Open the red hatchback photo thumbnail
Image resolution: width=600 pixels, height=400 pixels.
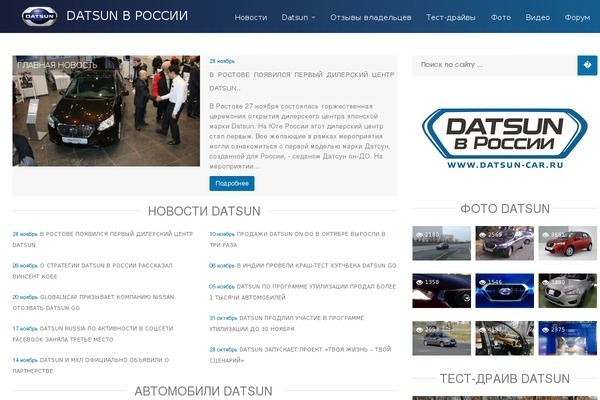tap(567, 243)
